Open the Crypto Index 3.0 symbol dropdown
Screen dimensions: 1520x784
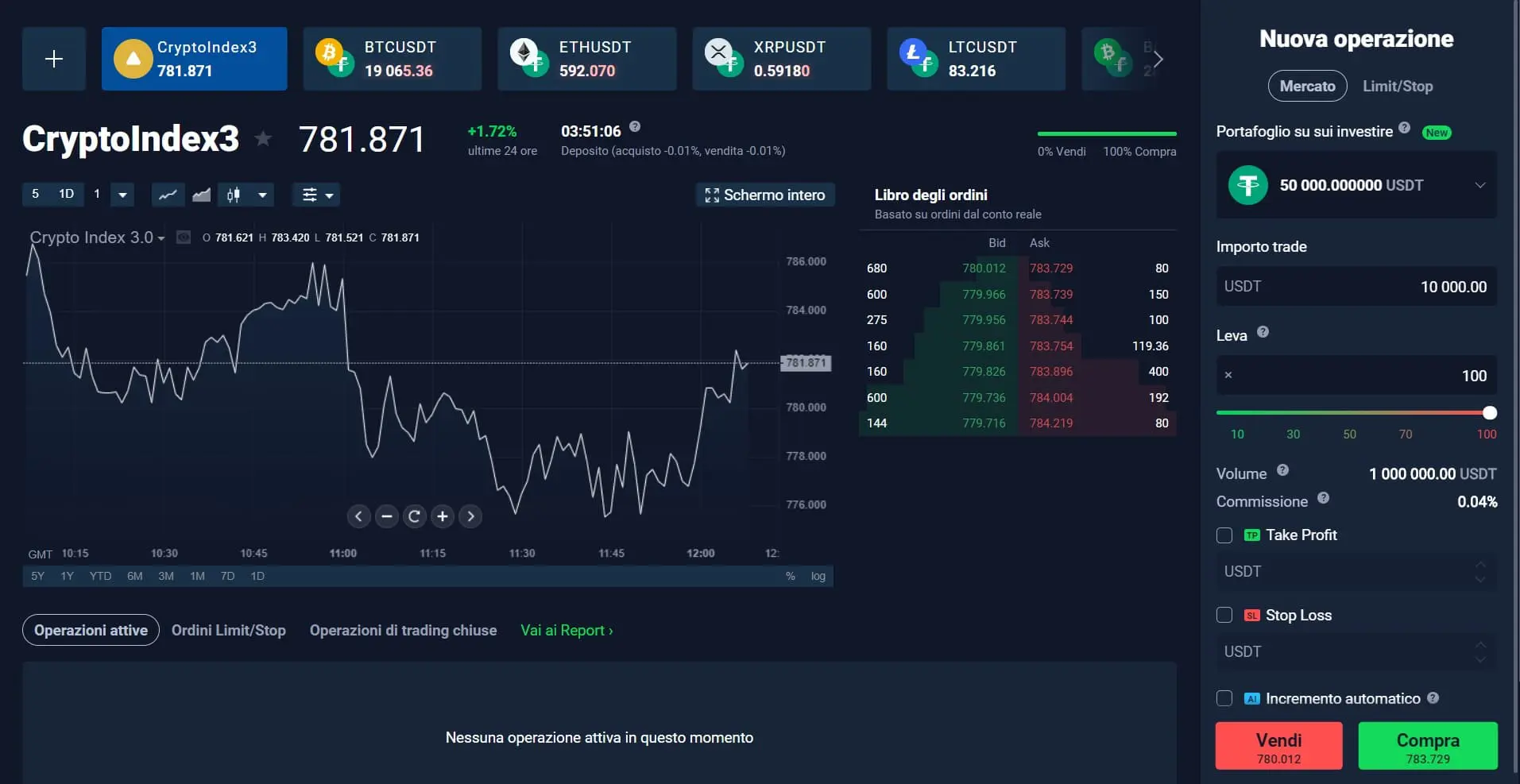pyautogui.click(x=161, y=238)
